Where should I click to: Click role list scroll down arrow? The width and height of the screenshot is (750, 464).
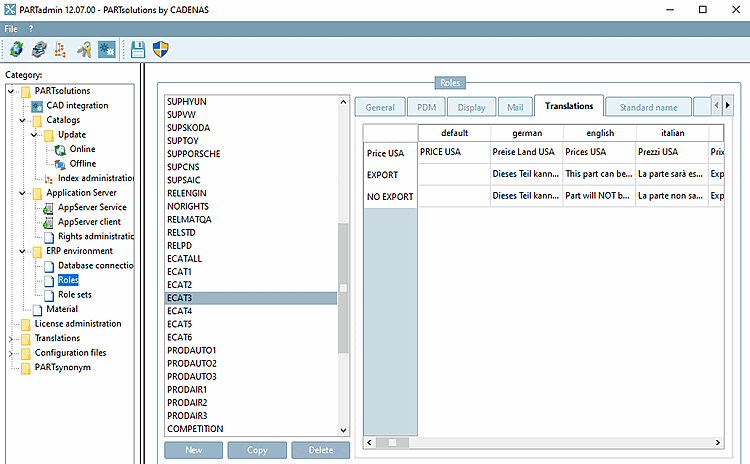point(343,430)
